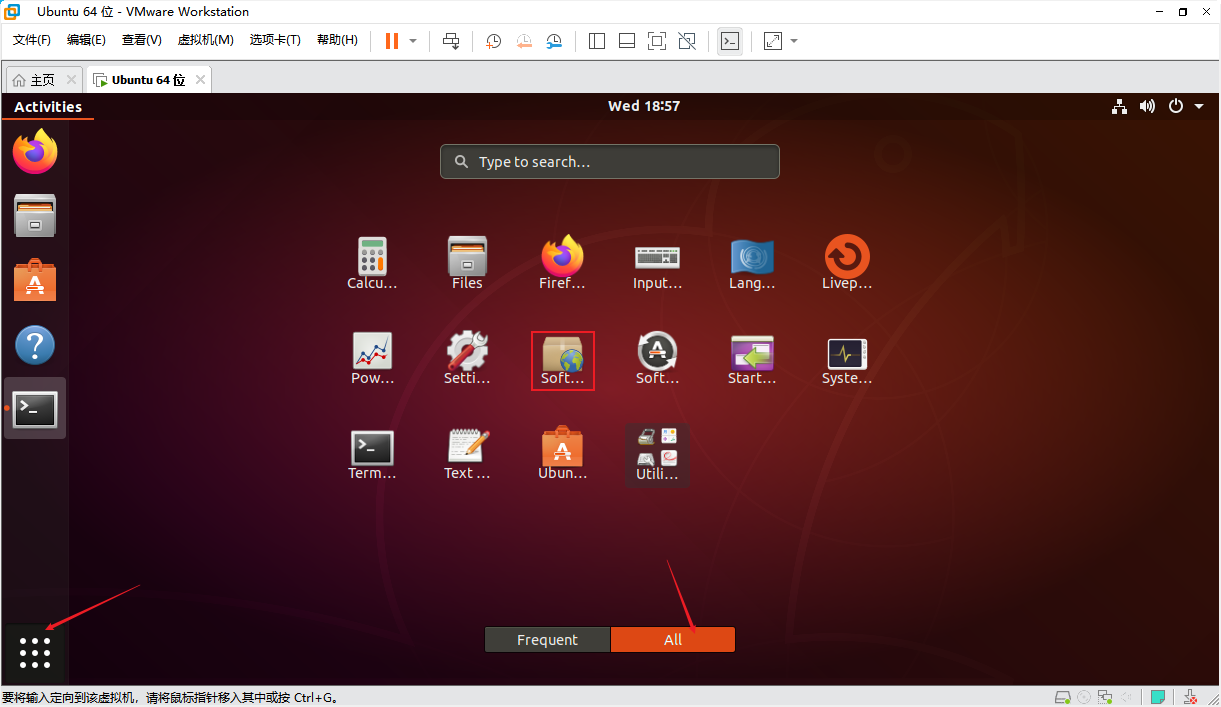The height and width of the screenshot is (707, 1221).
Task: Expand the power options dropdown beside pause
Action: click(x=413, y=41)
